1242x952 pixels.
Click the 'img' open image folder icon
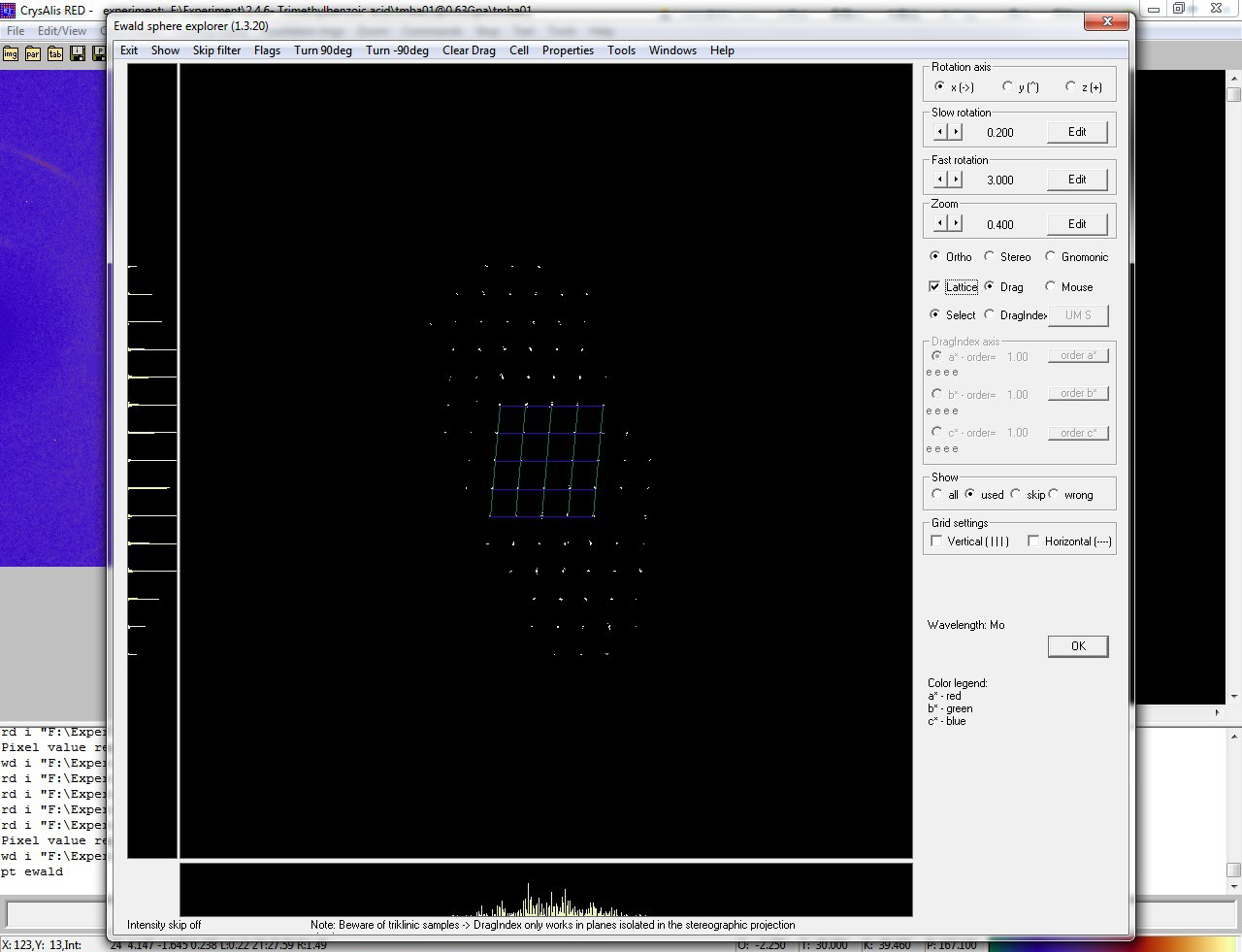pos(11,53)
